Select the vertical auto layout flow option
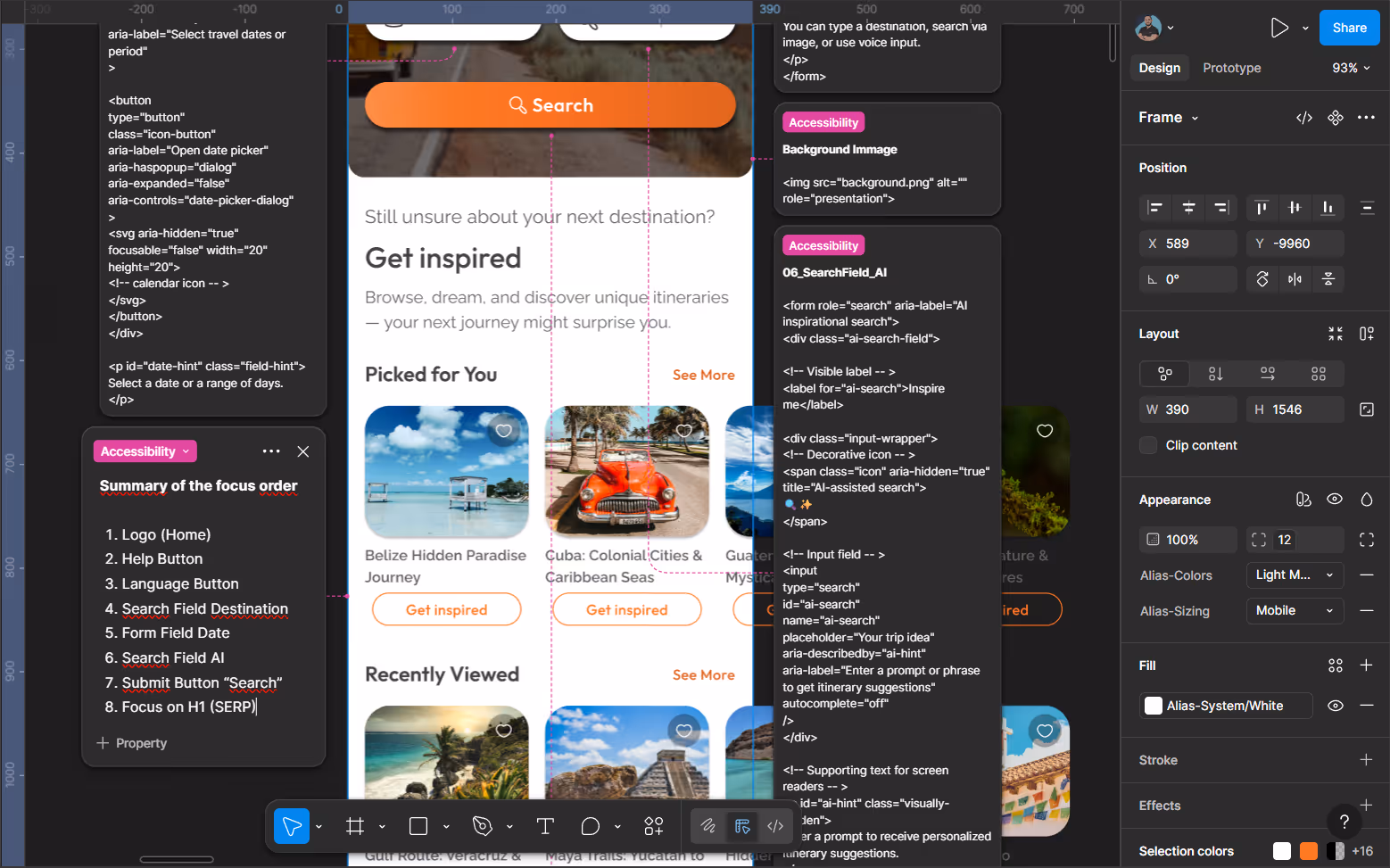The height and width of the screenshot is (868, 1390). point(1216,374)
